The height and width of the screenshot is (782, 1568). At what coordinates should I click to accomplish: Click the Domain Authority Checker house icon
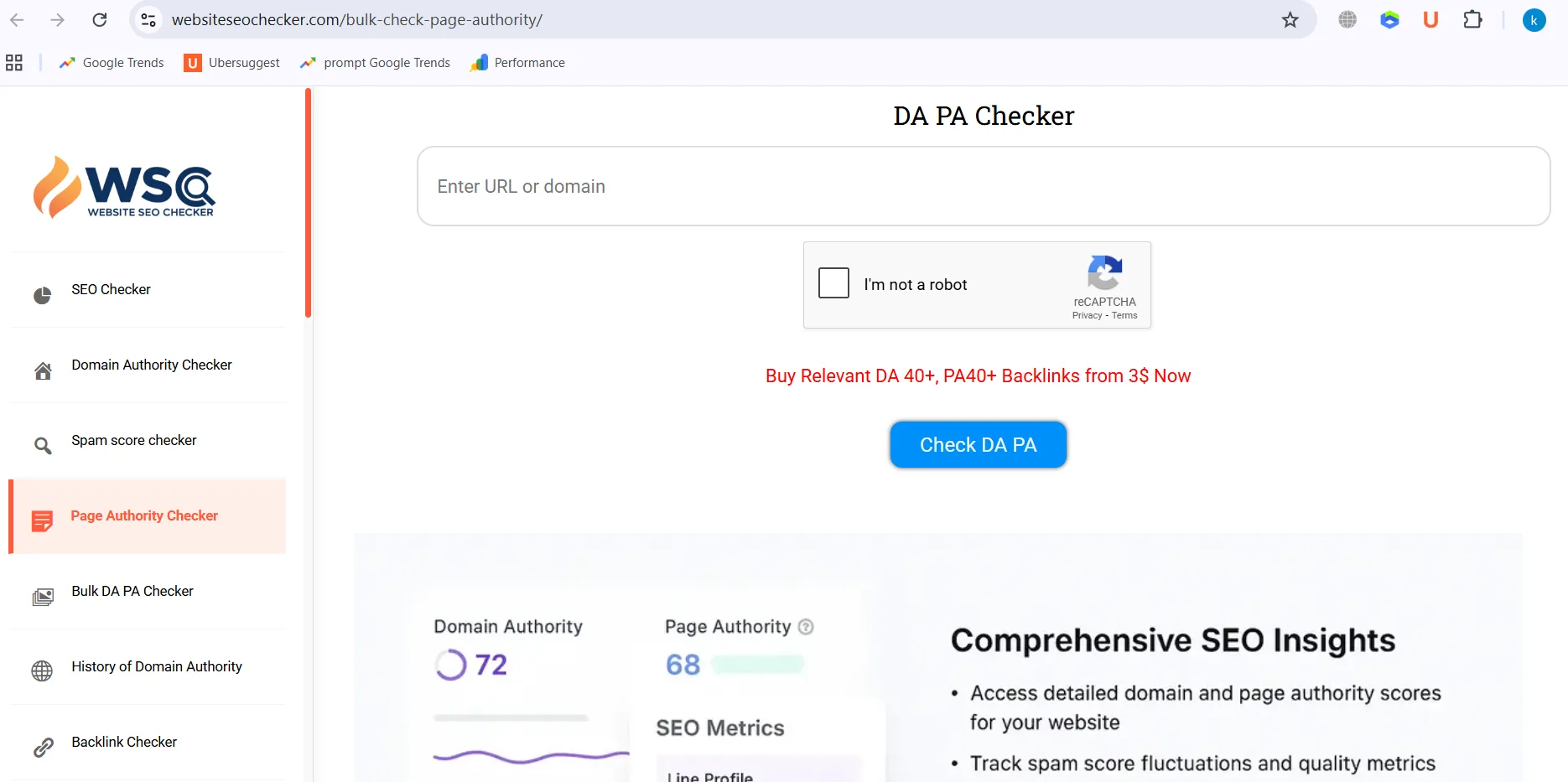coord(43,370)
